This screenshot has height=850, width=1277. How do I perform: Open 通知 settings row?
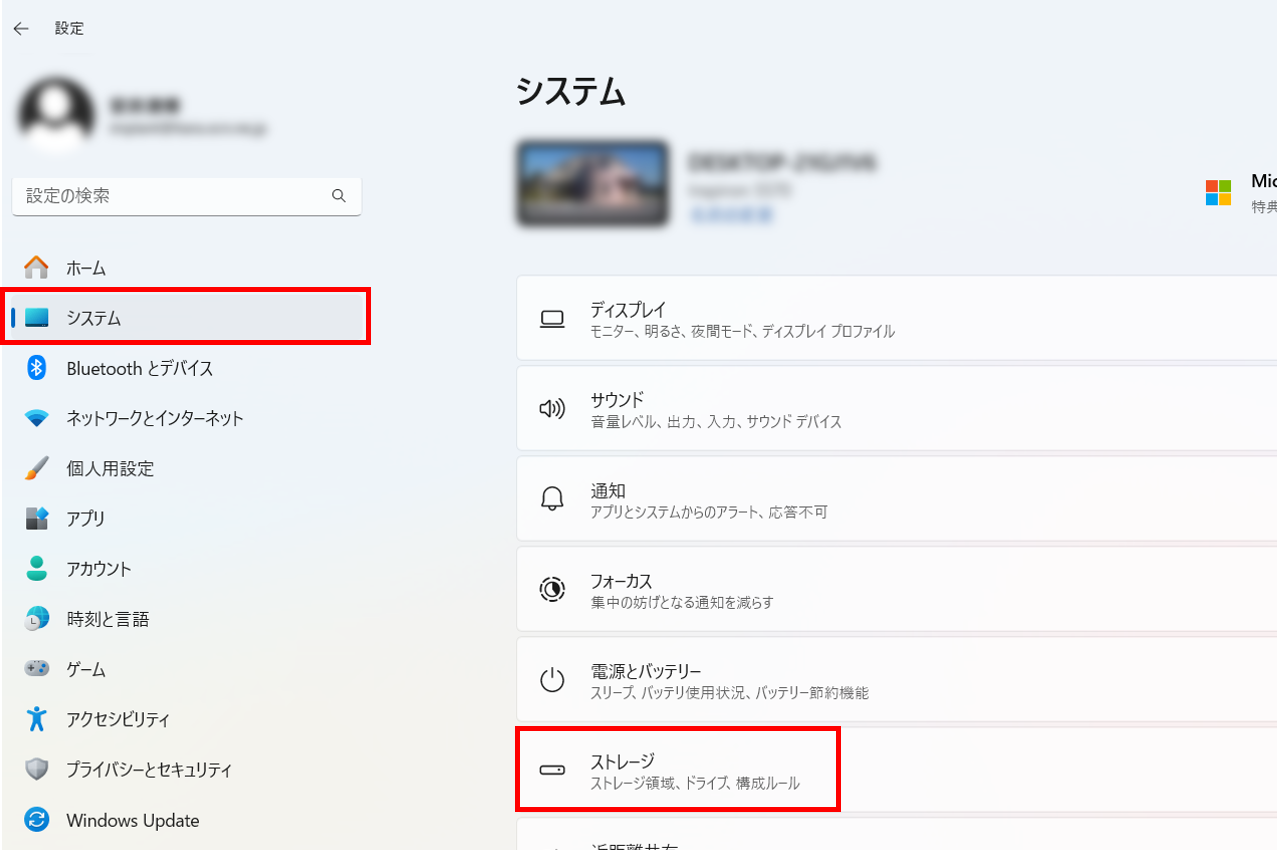tap(897, 500)
